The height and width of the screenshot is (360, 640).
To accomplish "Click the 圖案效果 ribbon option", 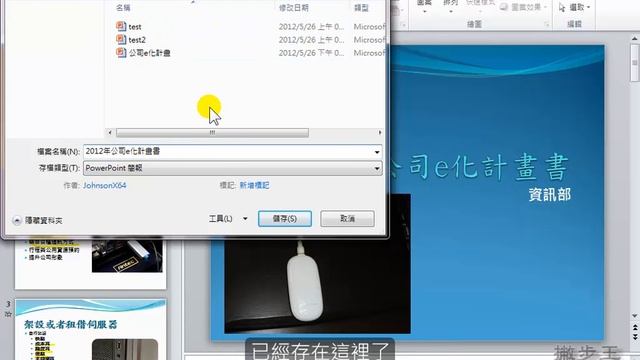I will pos(523,7).
